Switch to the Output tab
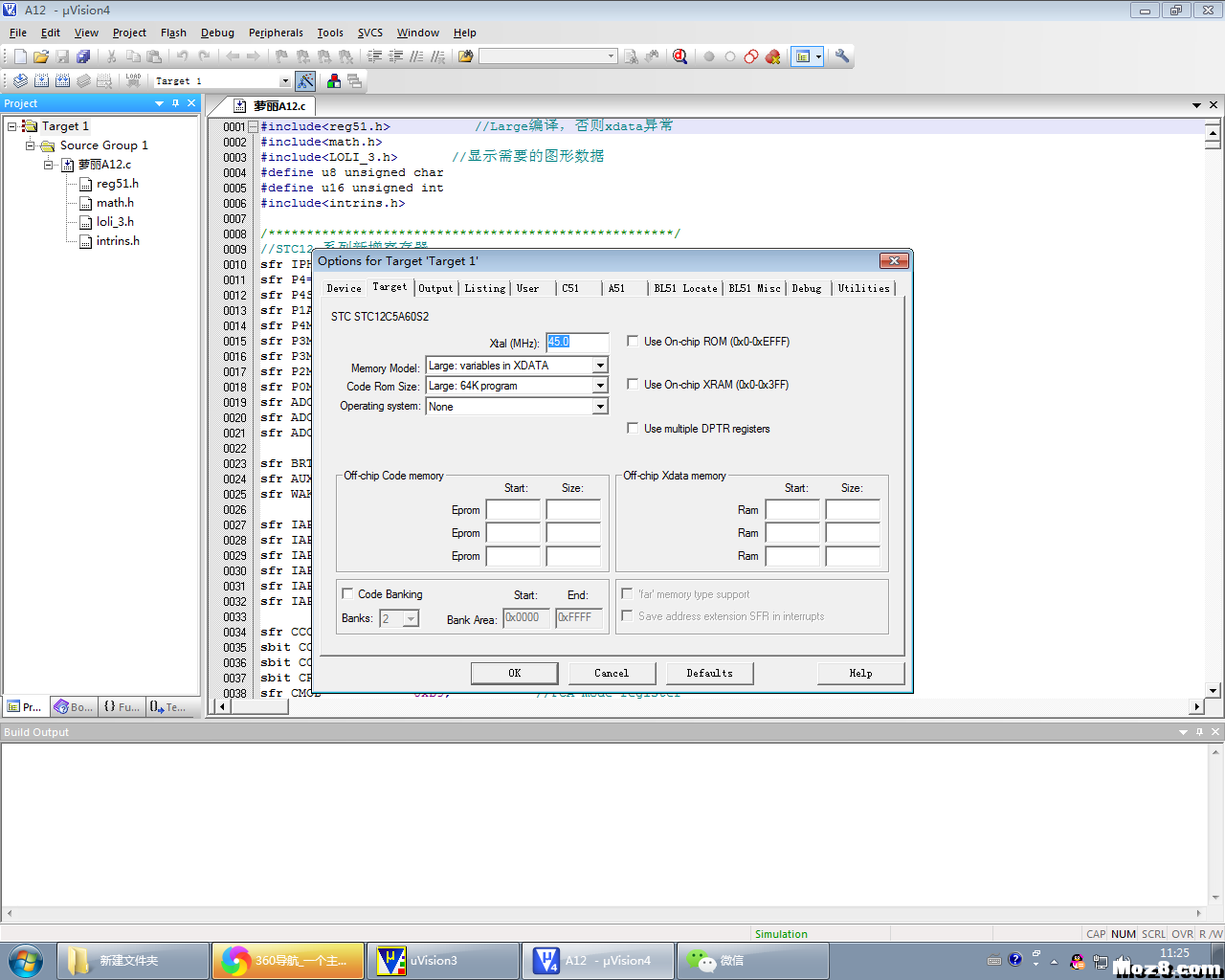 [x=435, y=288]
